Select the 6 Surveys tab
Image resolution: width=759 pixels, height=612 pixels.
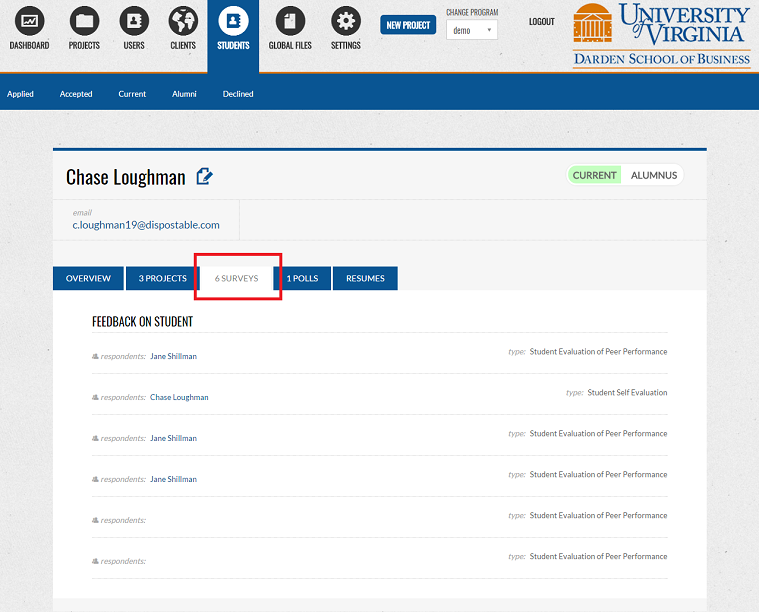pos(237,278)
